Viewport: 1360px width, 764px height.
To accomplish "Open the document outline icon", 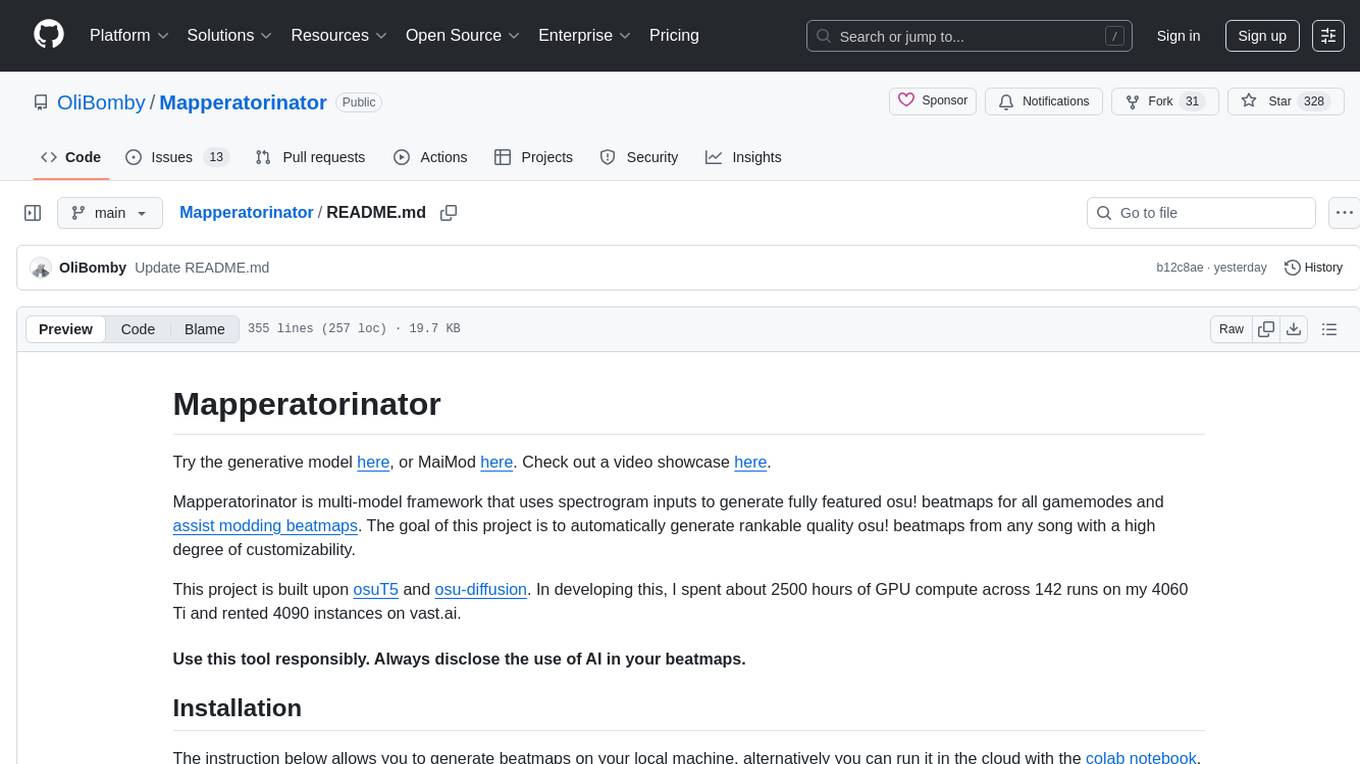I will 1329,329.
